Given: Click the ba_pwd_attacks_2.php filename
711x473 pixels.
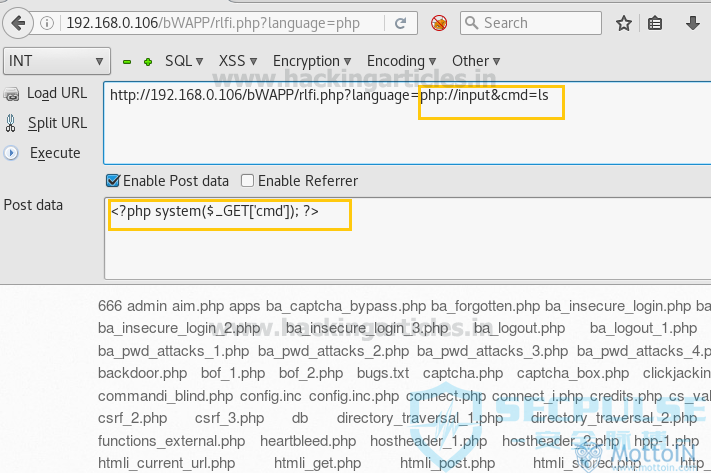Looking at the screenshot, I should [333, 351].
